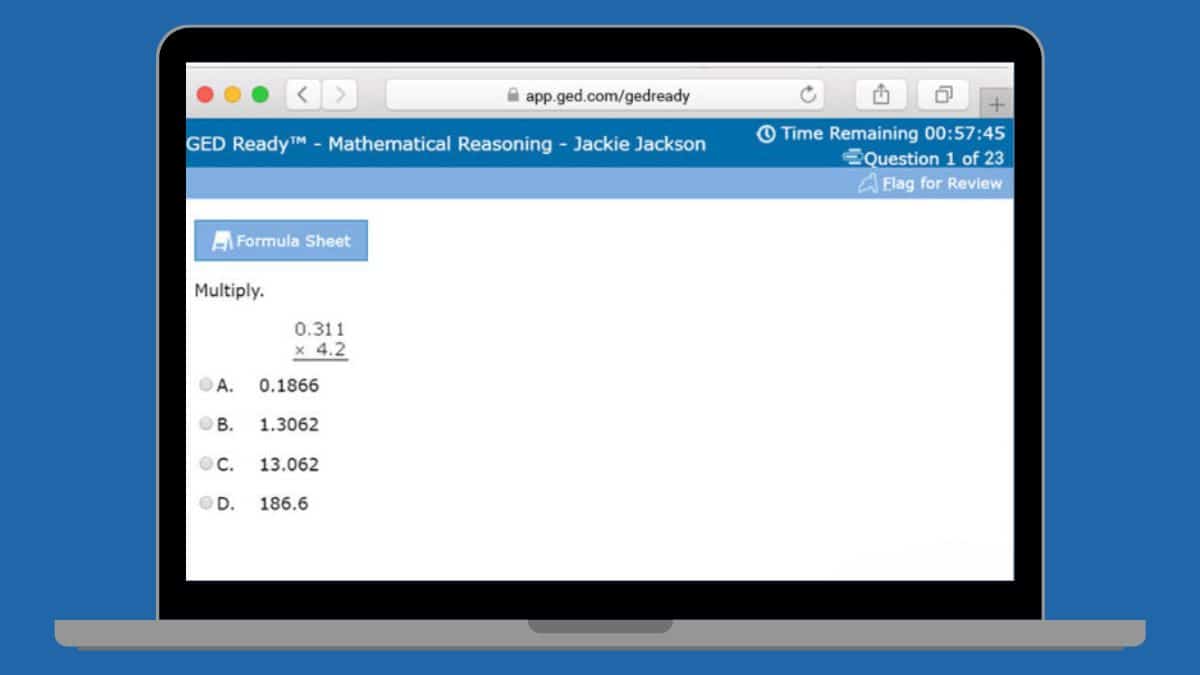This screenshot has height=675, width=1200.
Task: Click the lock icon in the address bar
Action: (513, 95)
